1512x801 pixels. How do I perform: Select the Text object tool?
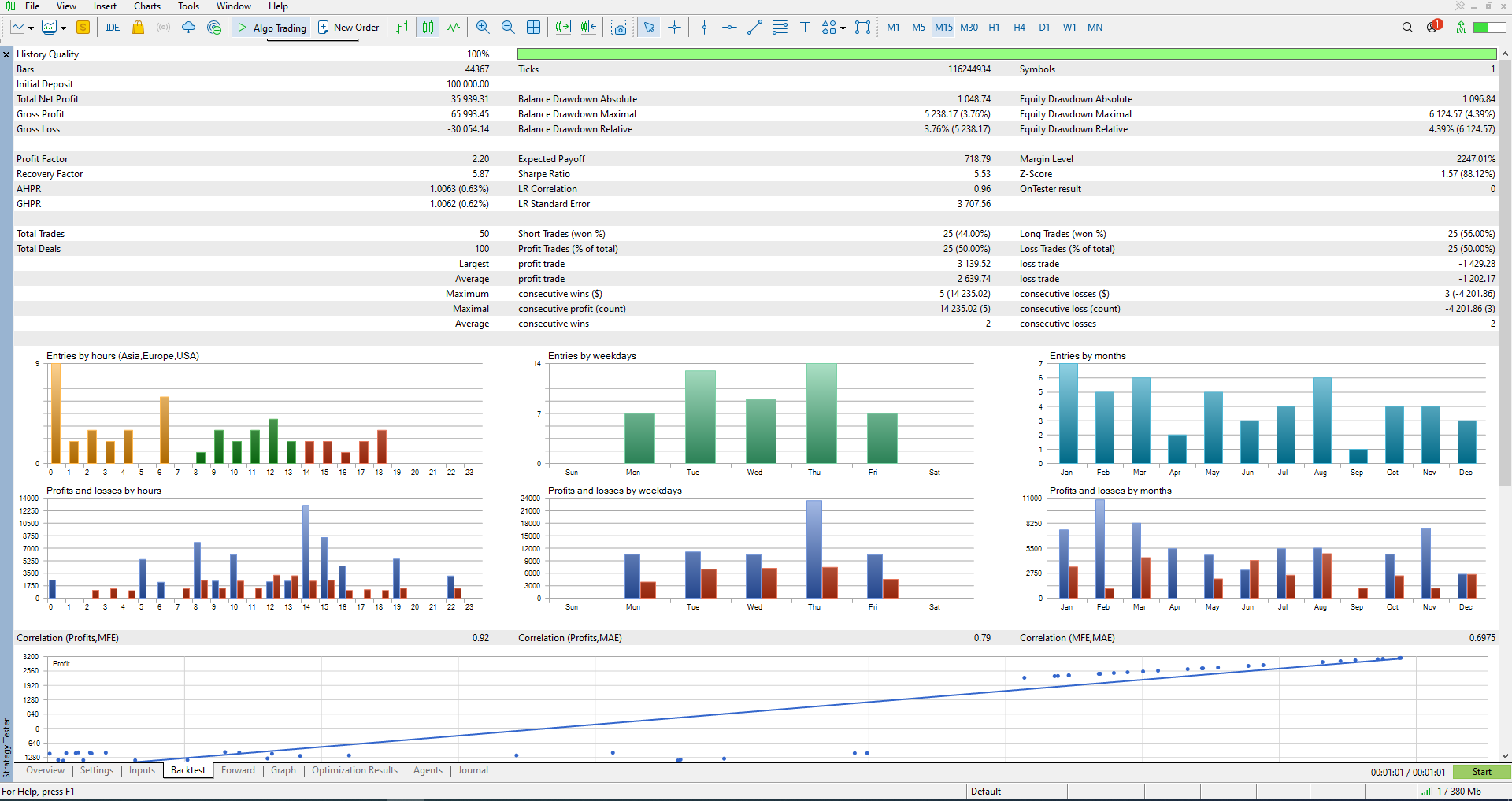[x=805, y=28]
